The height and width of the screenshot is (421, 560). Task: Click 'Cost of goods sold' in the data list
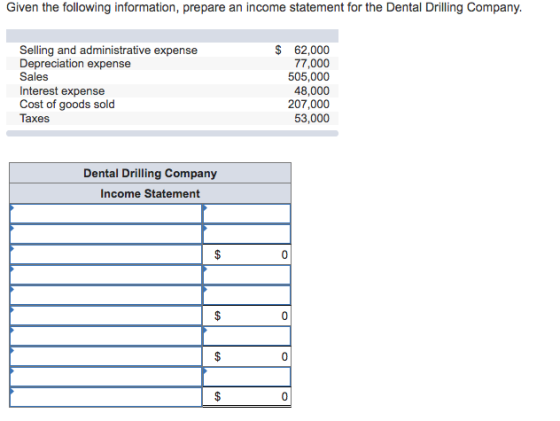click(x=67, y=104)
